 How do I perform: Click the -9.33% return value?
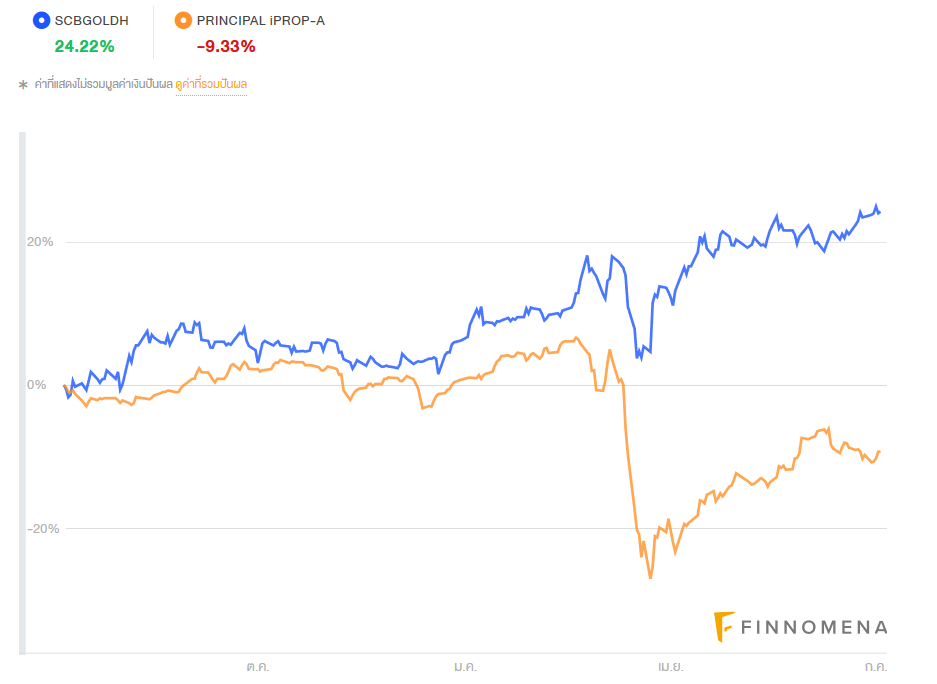[x=226, y=46]
